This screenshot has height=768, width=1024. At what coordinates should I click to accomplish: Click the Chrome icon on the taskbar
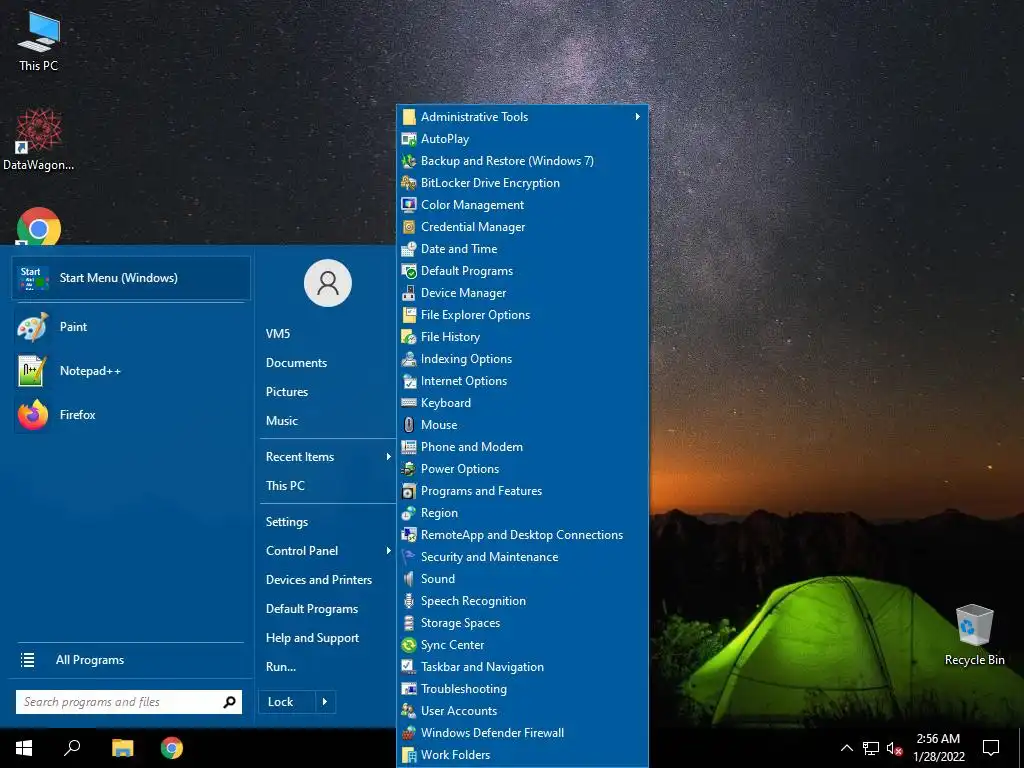172,748
